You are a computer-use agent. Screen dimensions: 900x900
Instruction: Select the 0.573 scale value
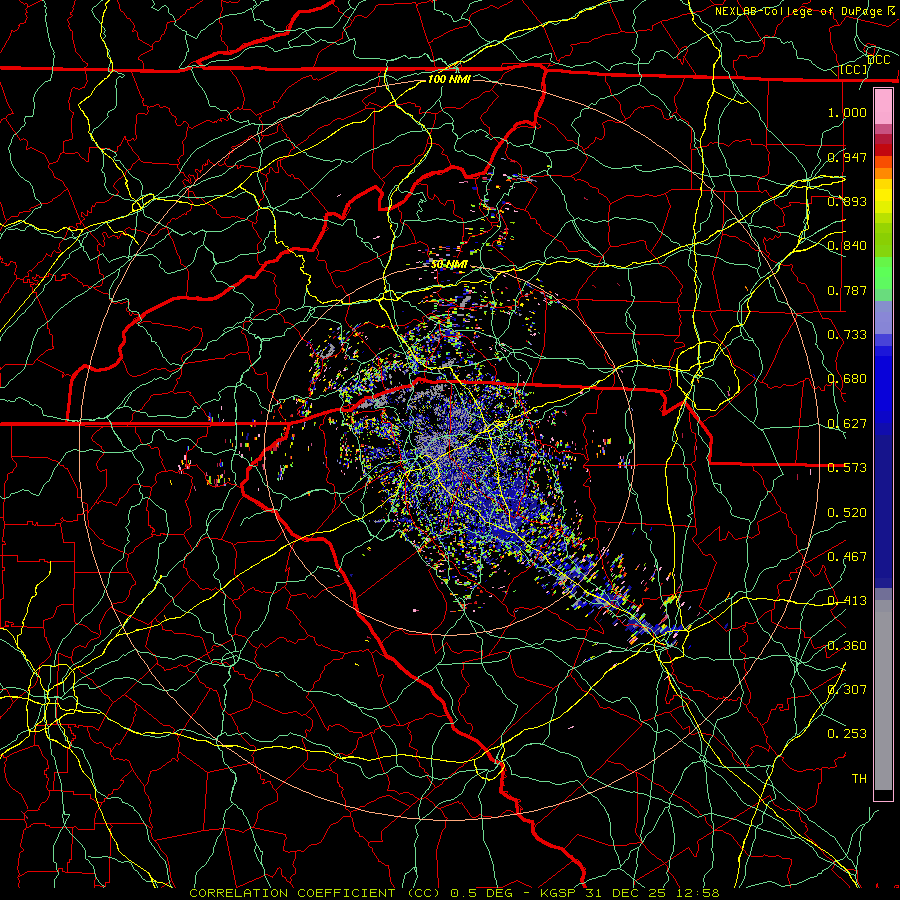(x=847, y=468)
